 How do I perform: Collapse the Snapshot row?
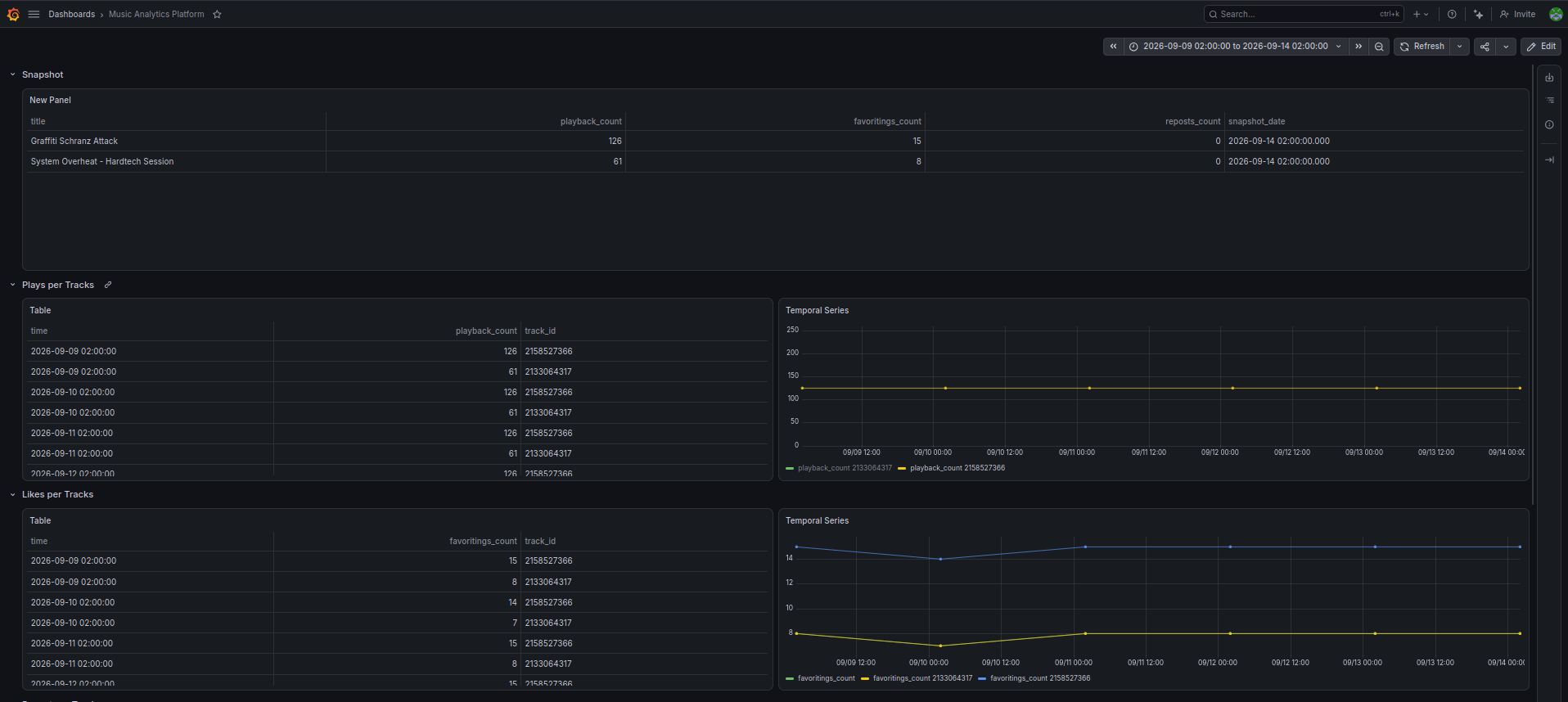coord(12,74)
